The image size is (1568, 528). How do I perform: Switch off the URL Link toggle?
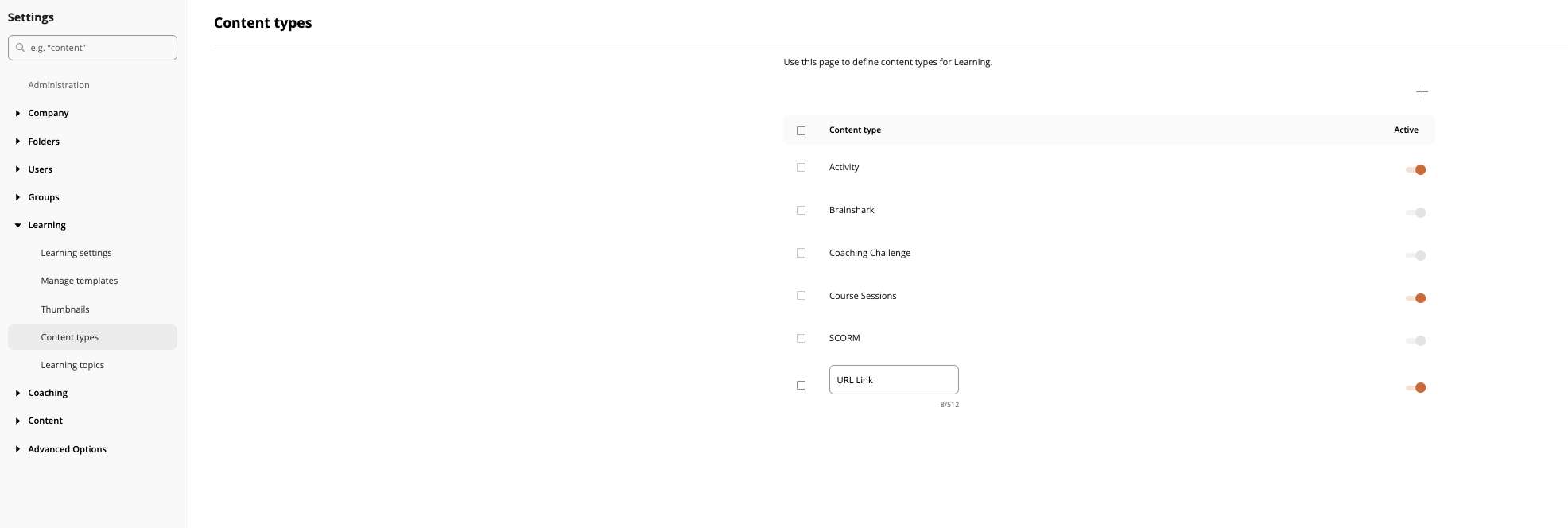coord(1415,387)
